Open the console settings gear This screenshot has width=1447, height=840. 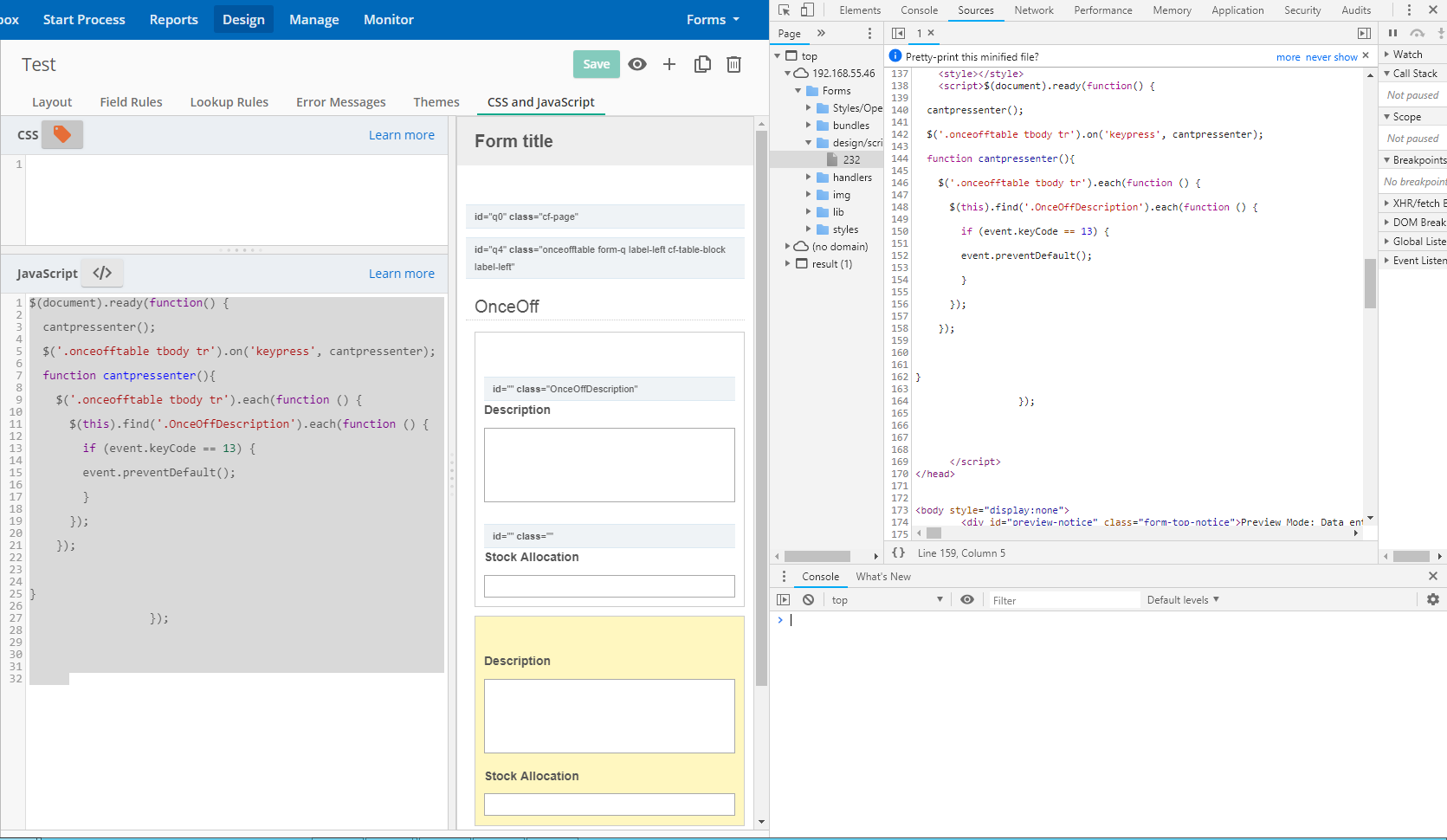1433,599
